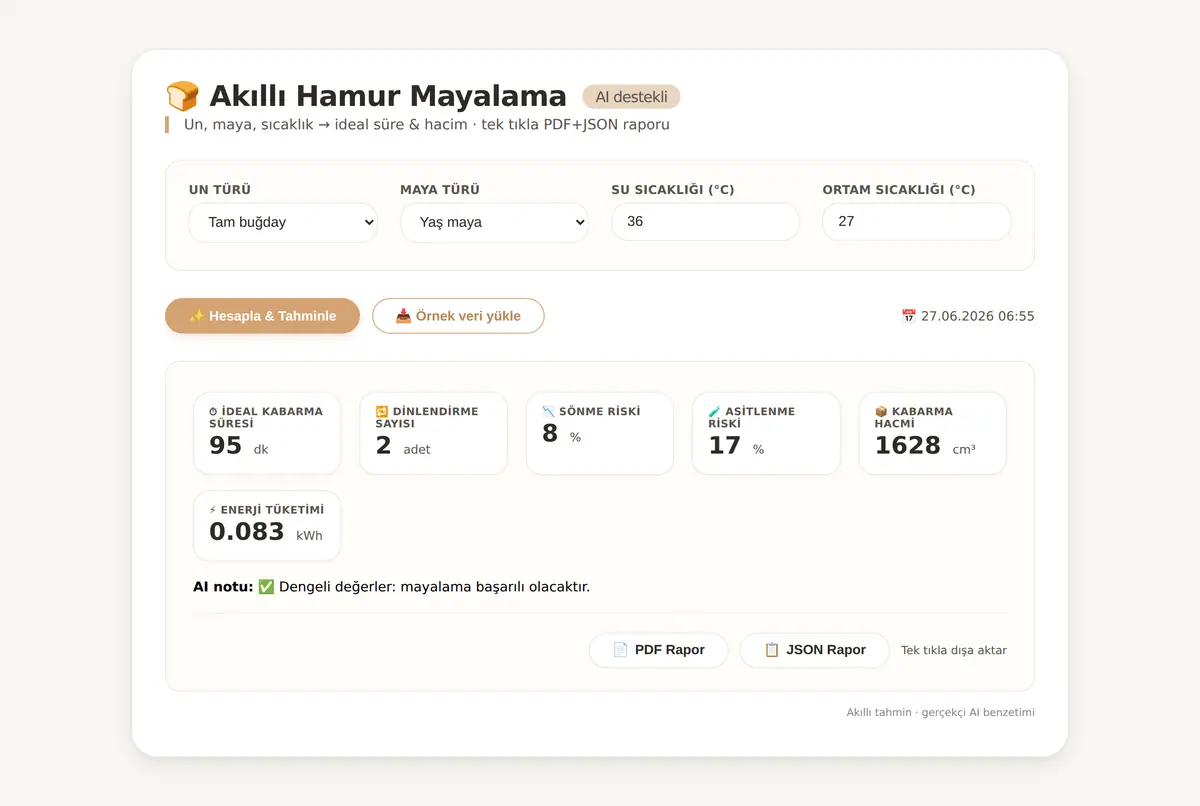Click the Hesapla & Tahminle button
1200x806 pixels.
(x=262, y=316)
